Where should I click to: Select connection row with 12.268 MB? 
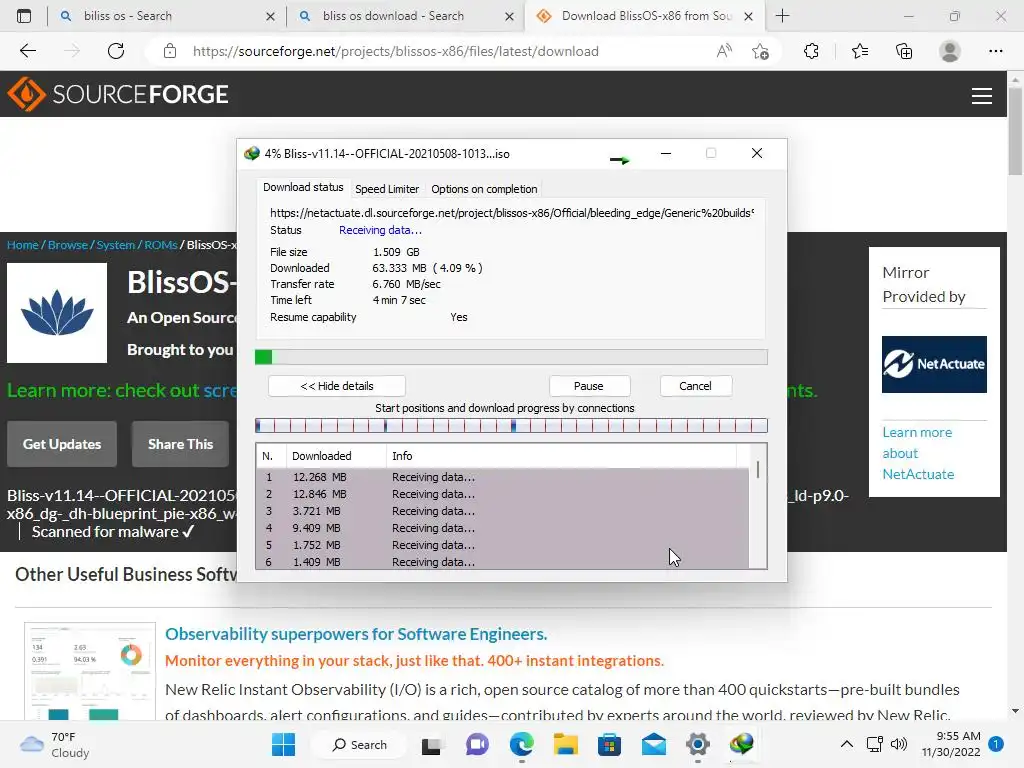point(502,477)
